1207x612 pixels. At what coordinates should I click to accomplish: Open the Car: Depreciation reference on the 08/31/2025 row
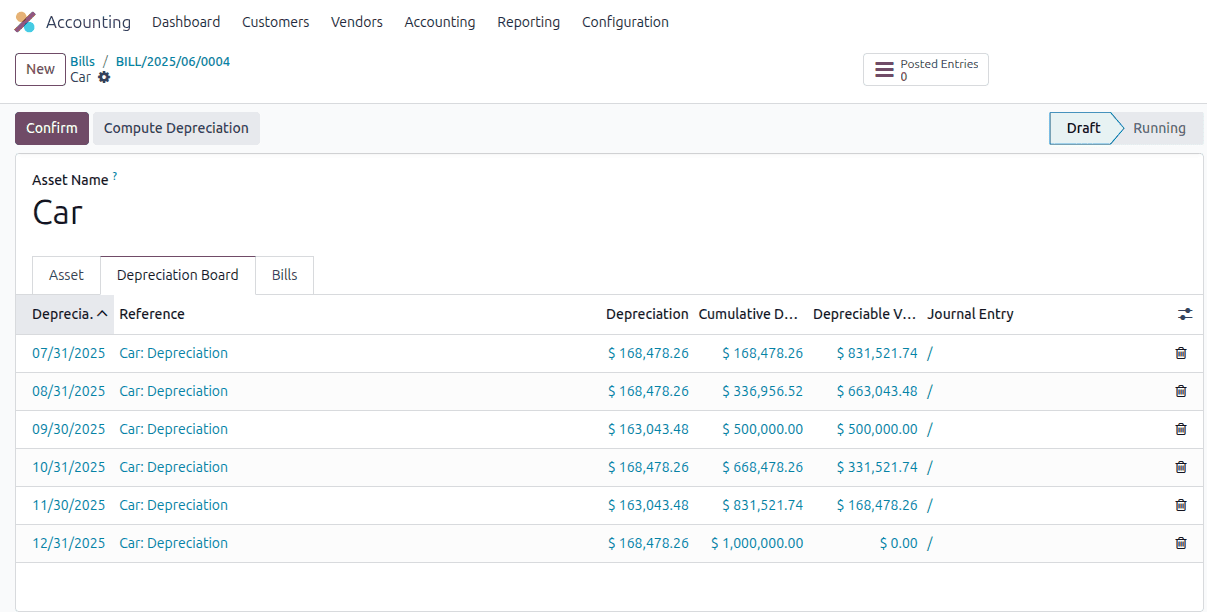coord(173,391)
